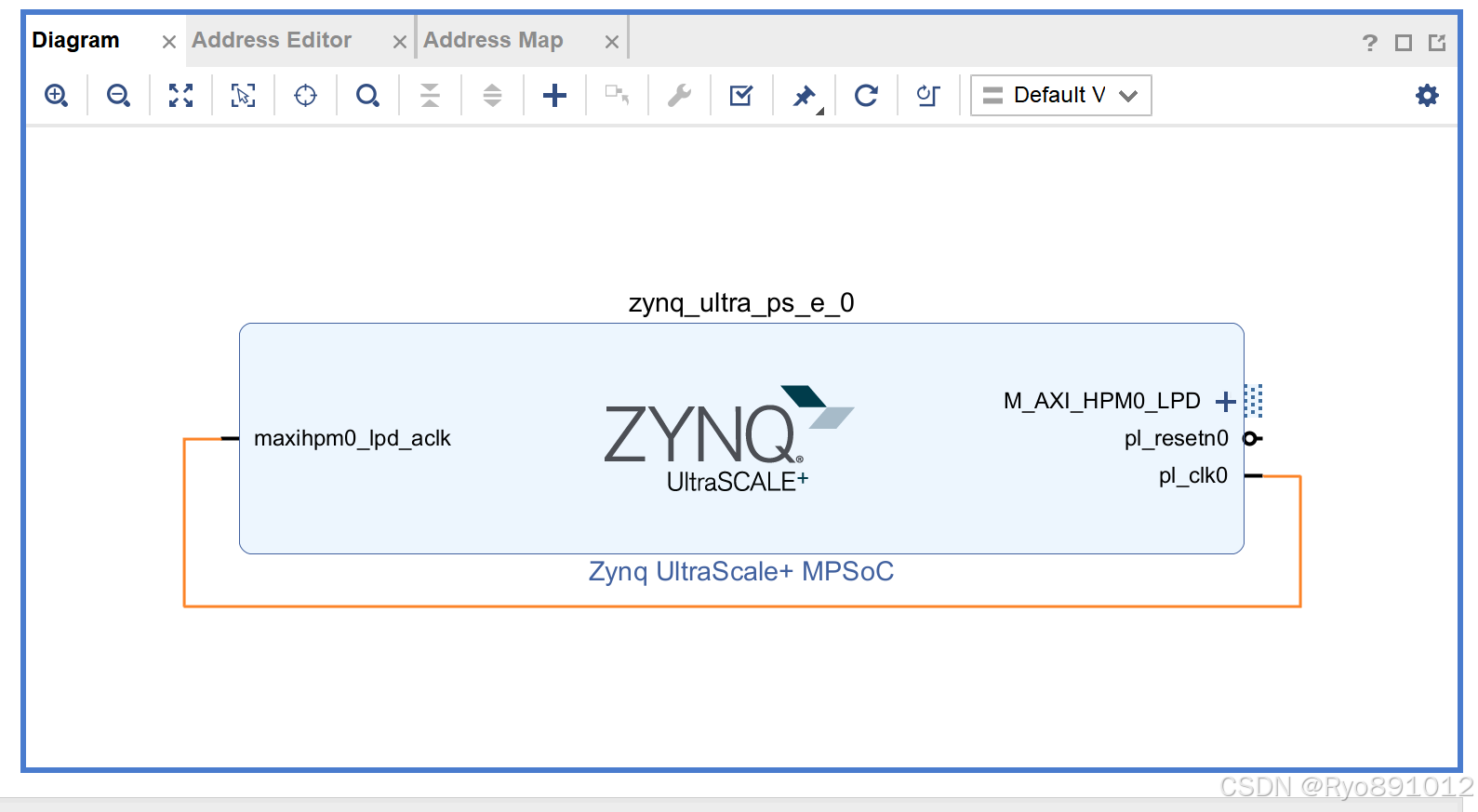Switch to the Diagram tab
Image resolution: width=1478 pixels, height=812 pixels.
[76, 40]
